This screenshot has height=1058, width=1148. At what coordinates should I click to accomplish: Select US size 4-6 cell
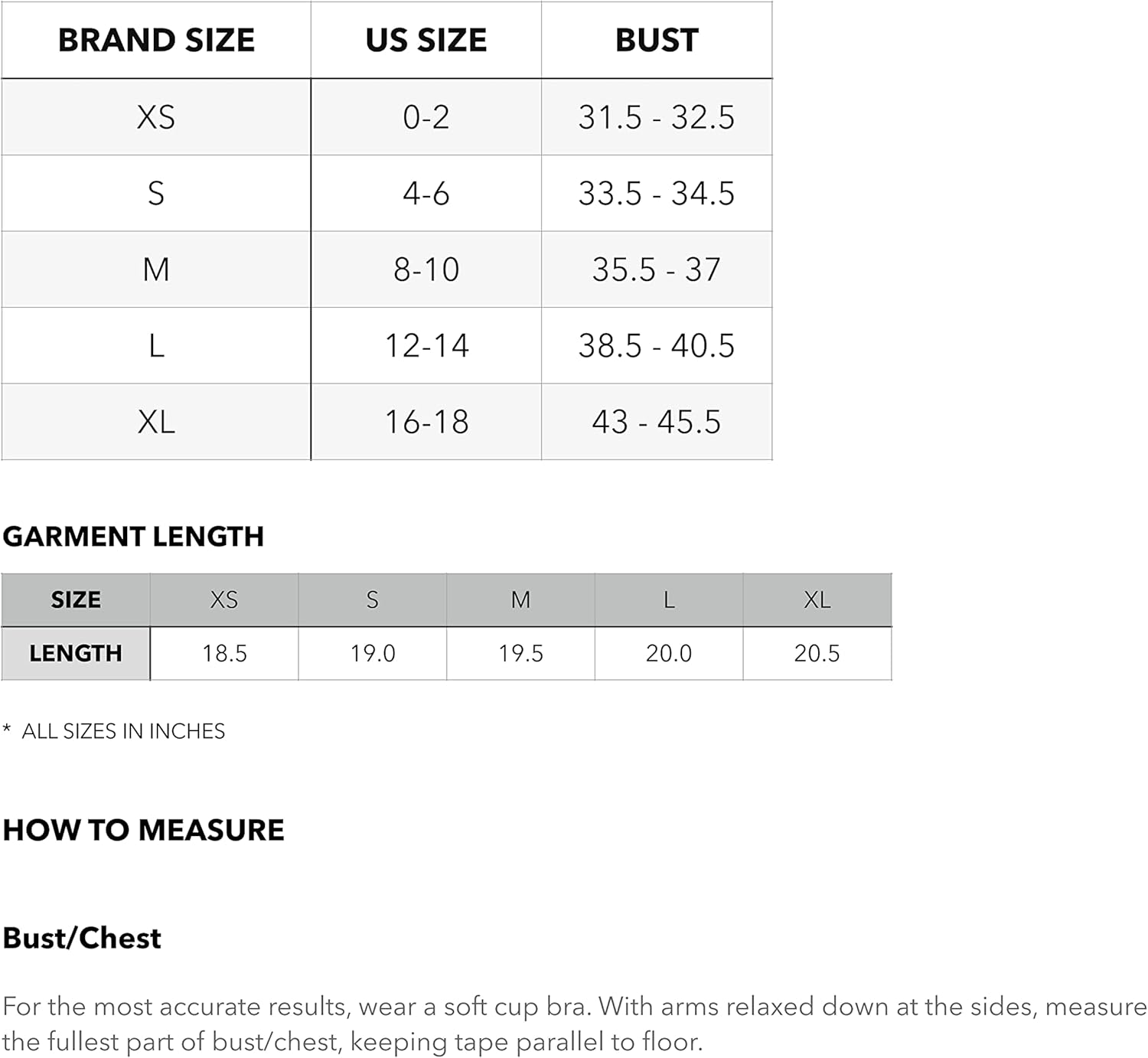426,193
